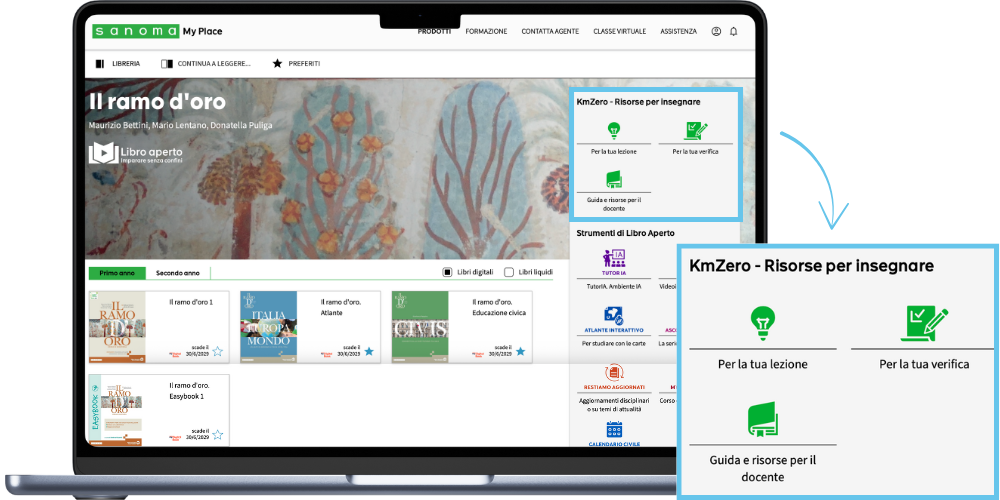
Task: Click the title 'Il ramo d'oro. Educazione civica'
Action: click(x=499, y=307)
